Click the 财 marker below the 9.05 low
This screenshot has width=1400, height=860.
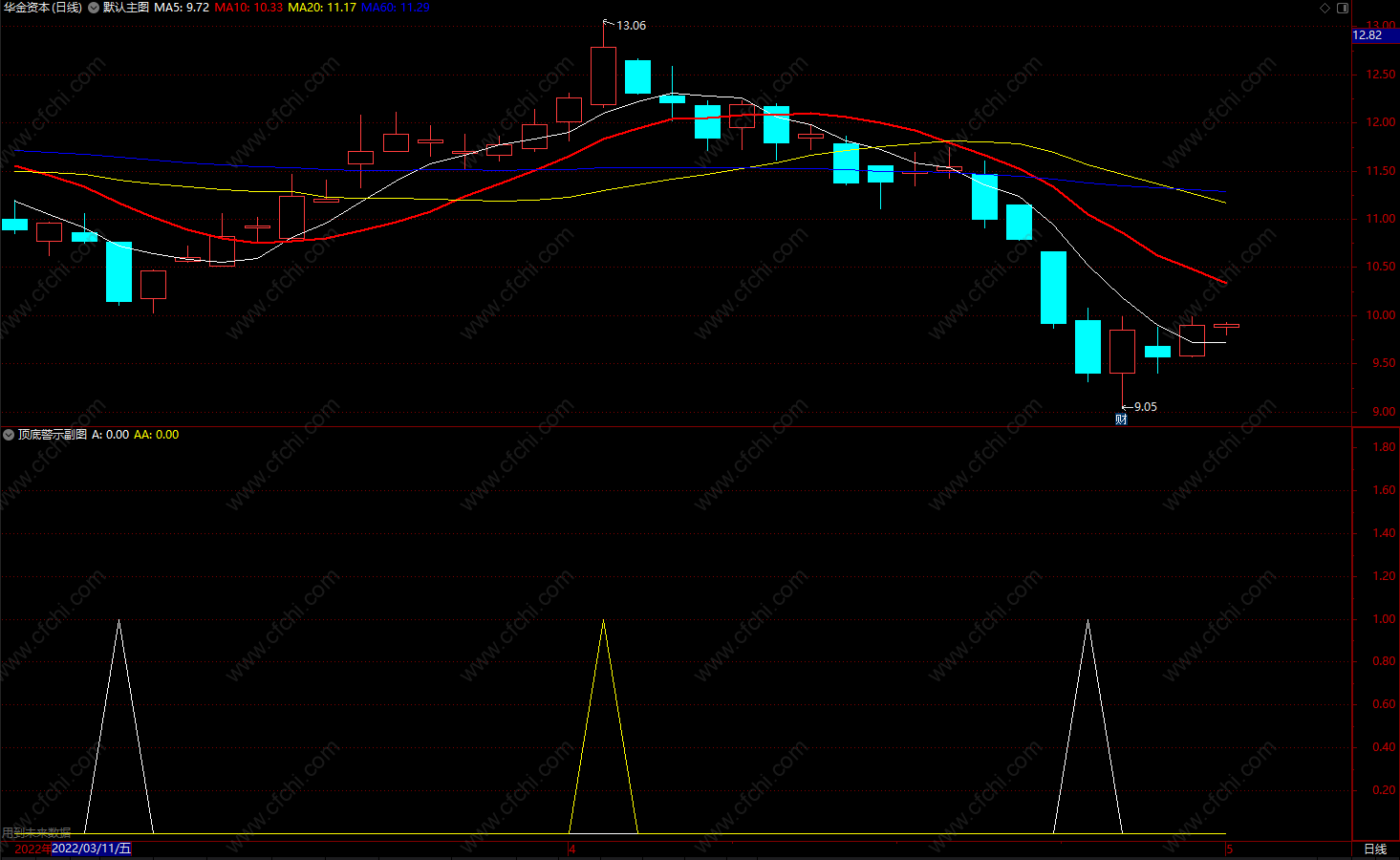pyautogui.click(x=1121, y=419)
